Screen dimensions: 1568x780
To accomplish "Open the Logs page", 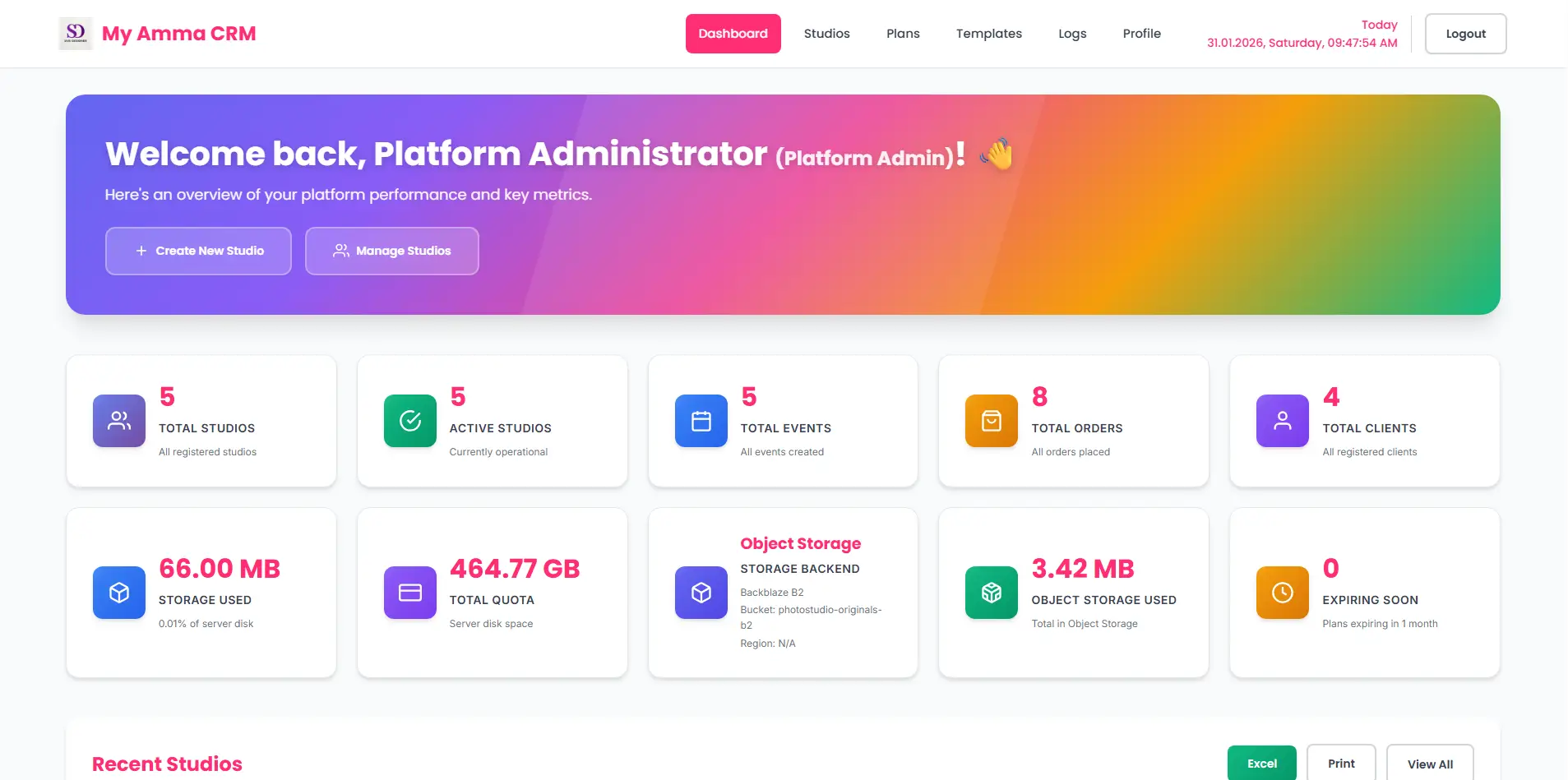I will tap(1072, 34).
